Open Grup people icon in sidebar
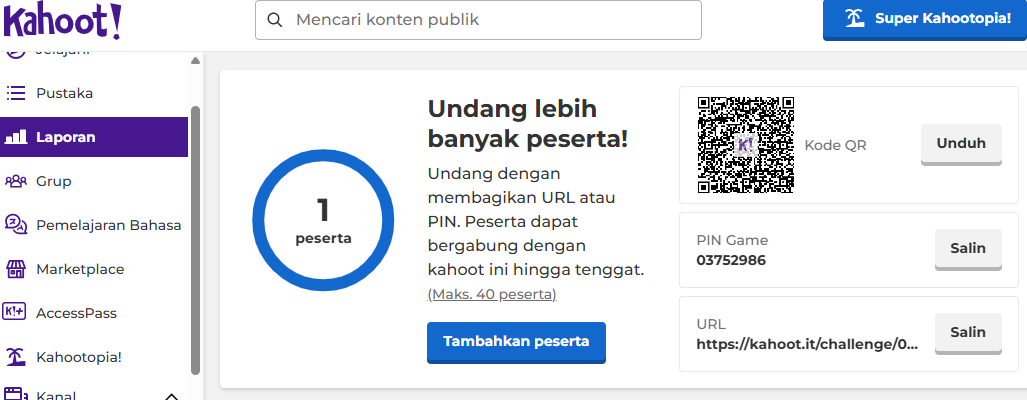This screenshot has width=1027, height=400. coord(15,181)
